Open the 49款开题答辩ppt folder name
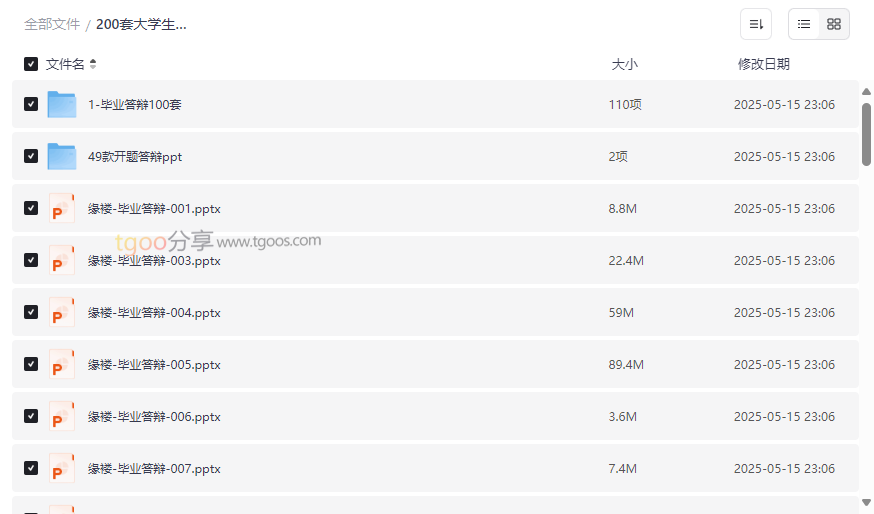The image size is (874, 514). pos(135,157)
